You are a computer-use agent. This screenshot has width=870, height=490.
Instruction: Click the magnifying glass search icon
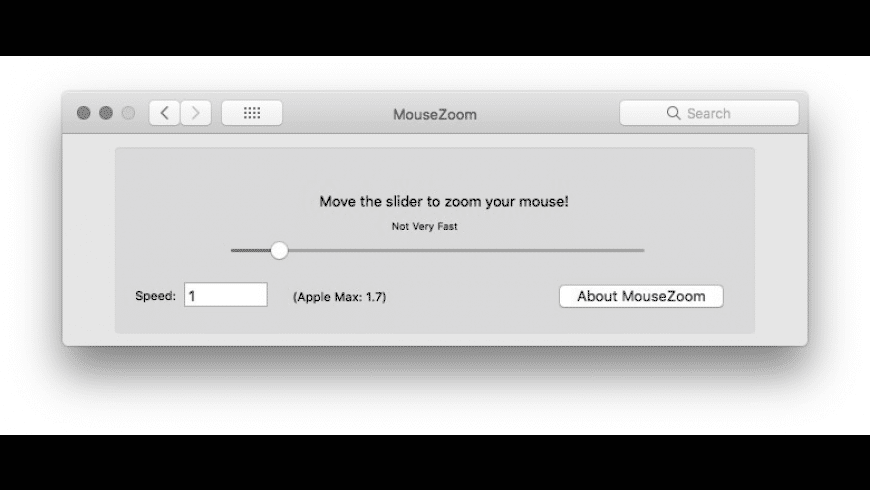(673, 113)
